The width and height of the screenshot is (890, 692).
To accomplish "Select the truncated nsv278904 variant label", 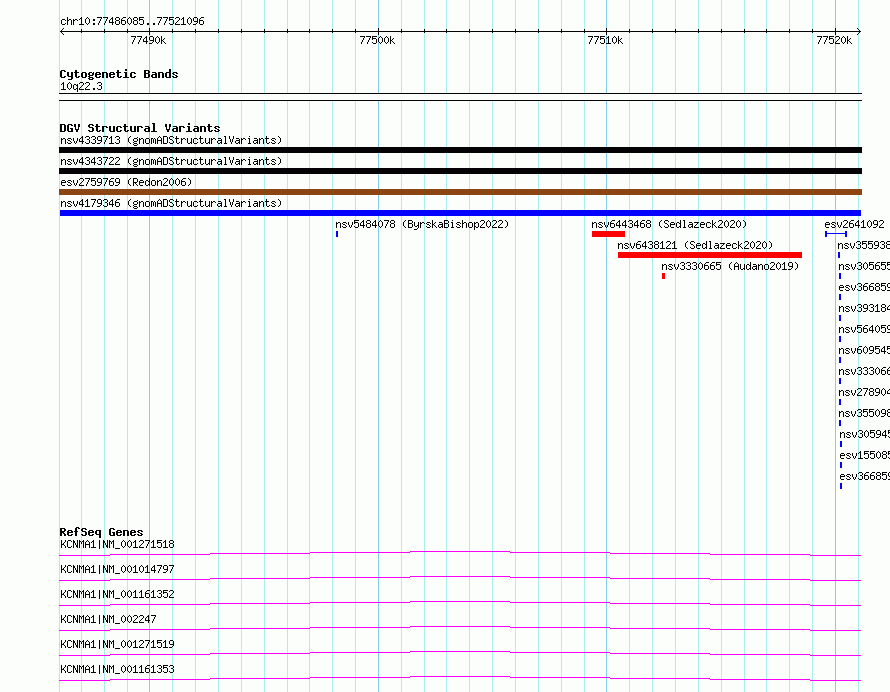I will click(864, 392).
